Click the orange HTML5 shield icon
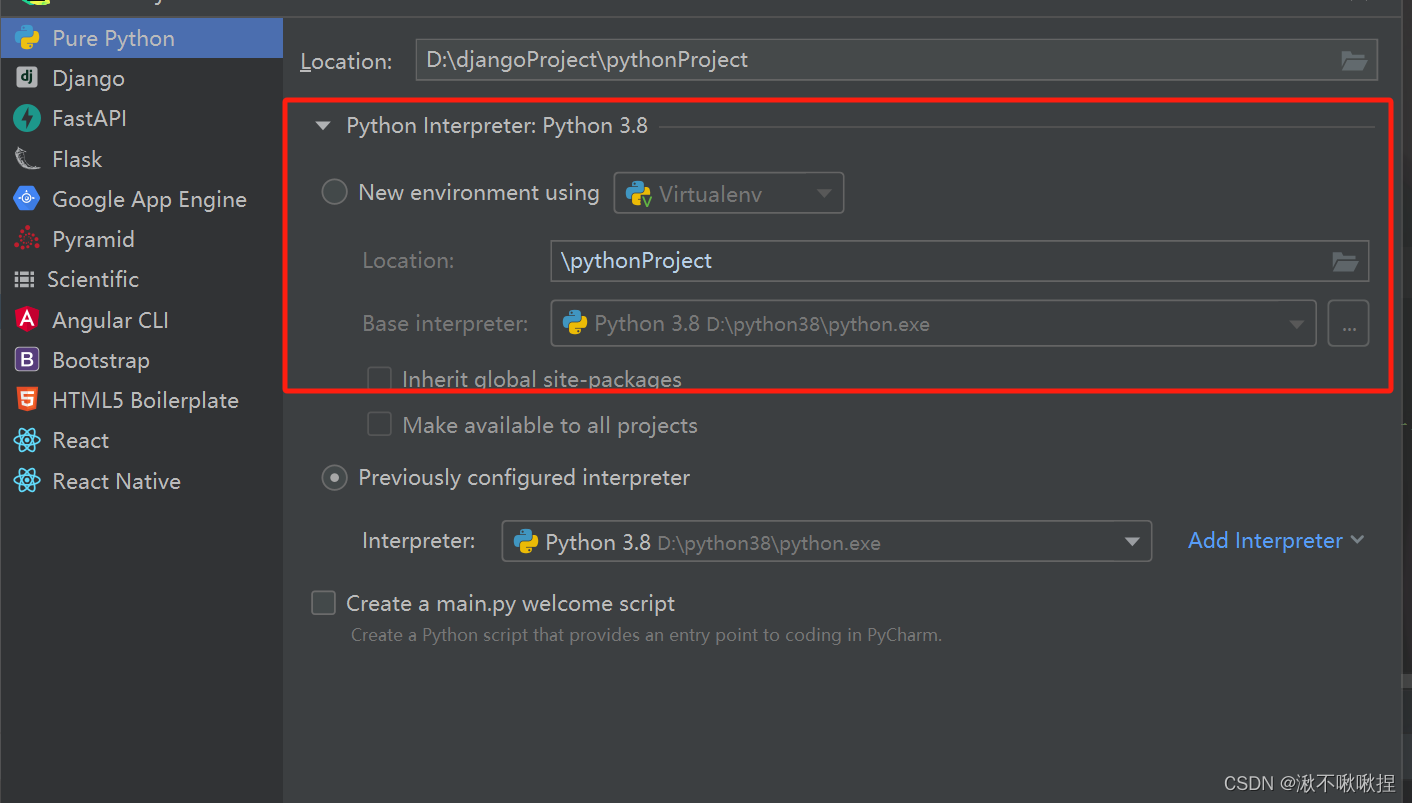This screenshot has height=803, width=1412. pos(27,400)
